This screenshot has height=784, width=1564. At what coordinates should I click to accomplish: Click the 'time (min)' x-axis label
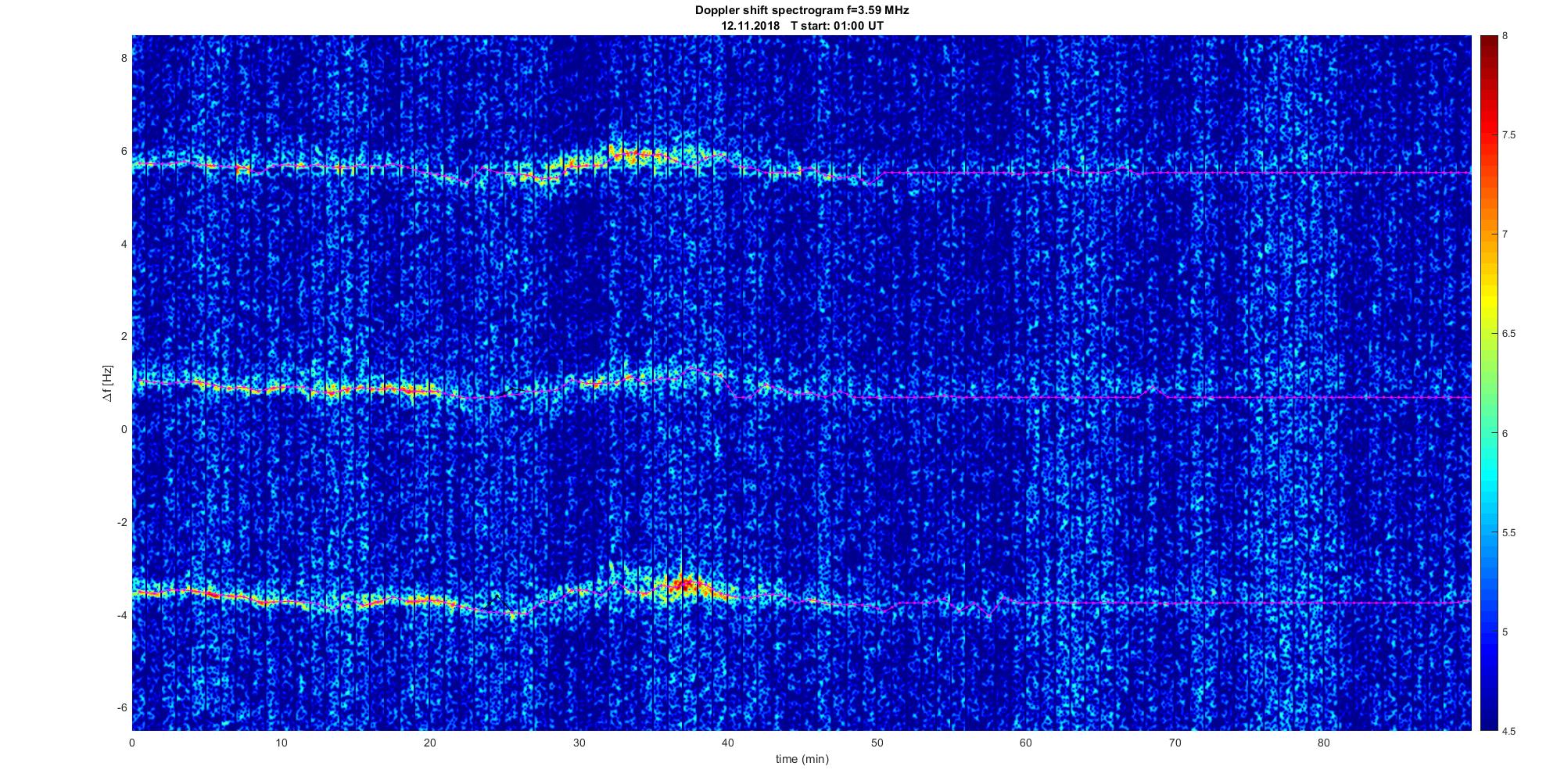(802, 759)
